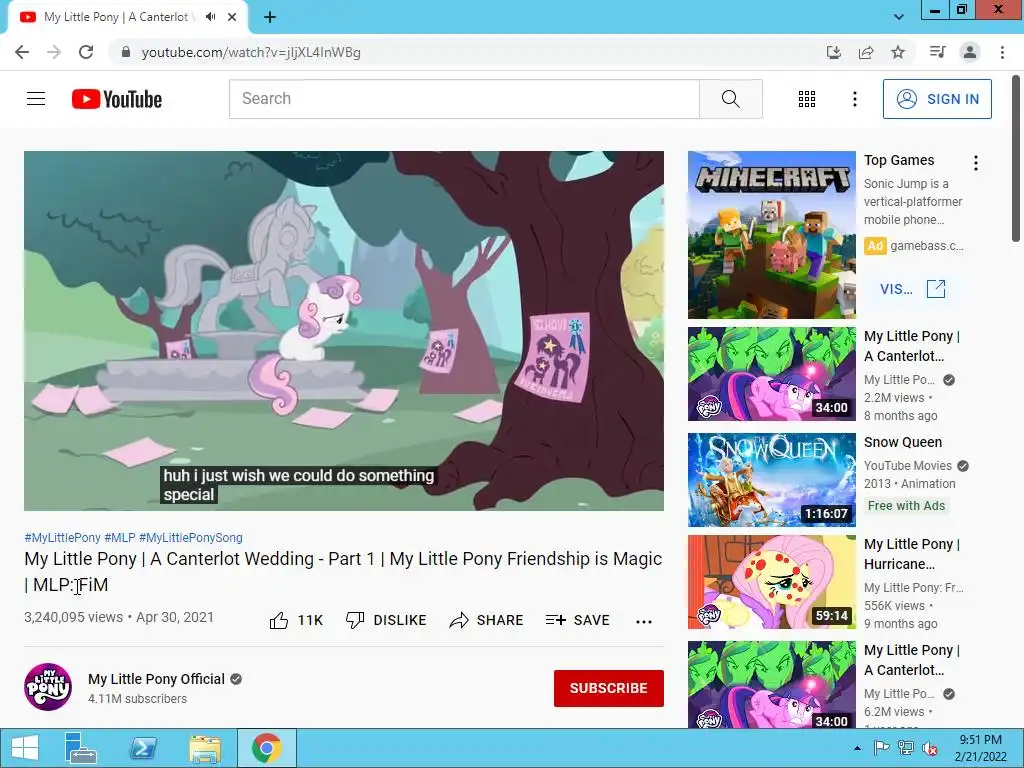Open Canterlot video with 6.2M views
This screenshot has width=1024, height=768.
pos(771,684)
